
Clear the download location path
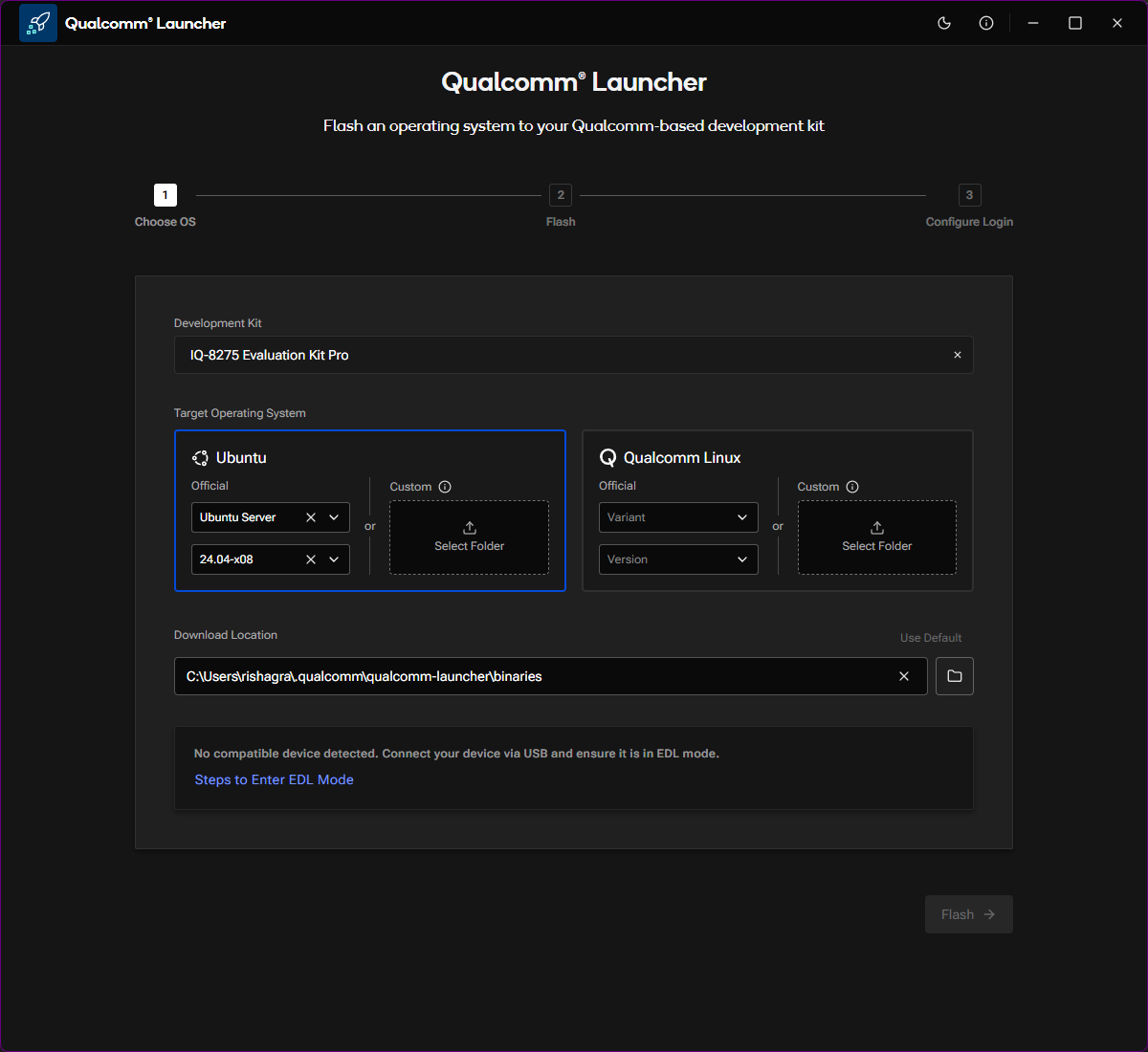pos(904,676)
